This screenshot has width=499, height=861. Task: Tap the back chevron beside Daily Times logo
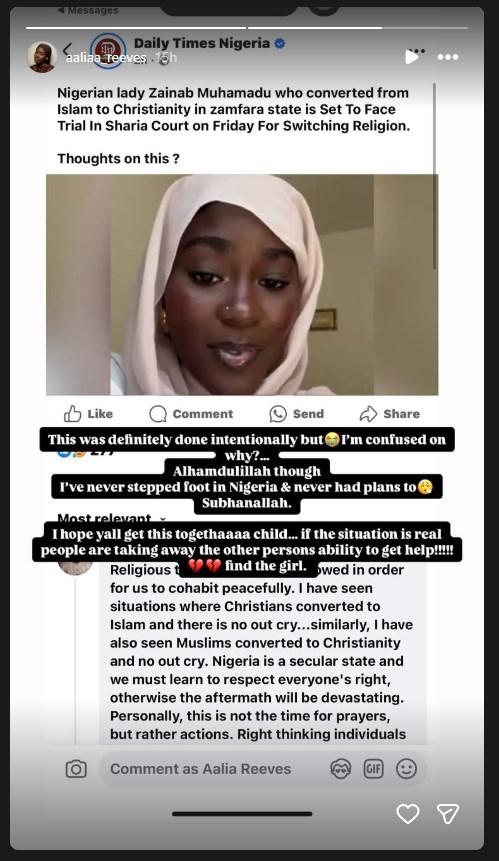[x=68, y=49]
